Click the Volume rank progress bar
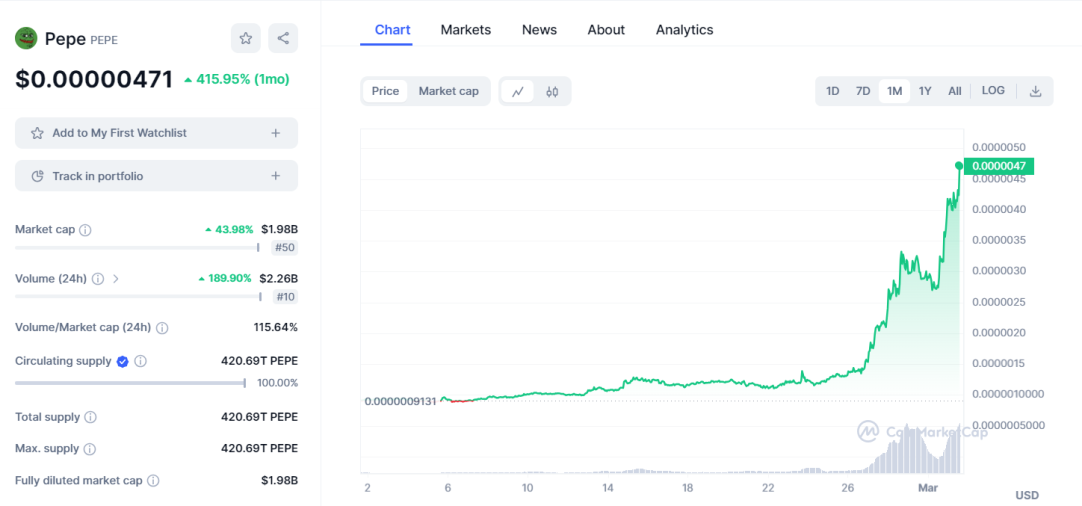This screenshot has width=1082, height=506. 138,297
